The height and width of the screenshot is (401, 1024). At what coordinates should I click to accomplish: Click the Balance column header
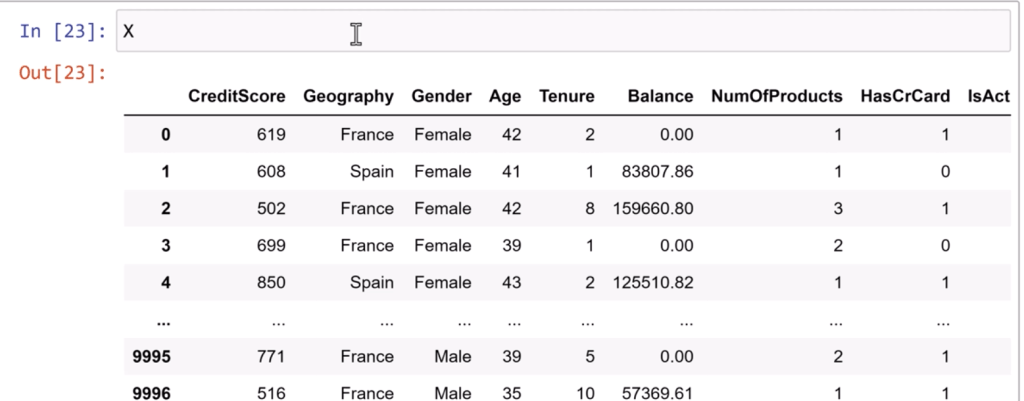click(x=660, y=97)
